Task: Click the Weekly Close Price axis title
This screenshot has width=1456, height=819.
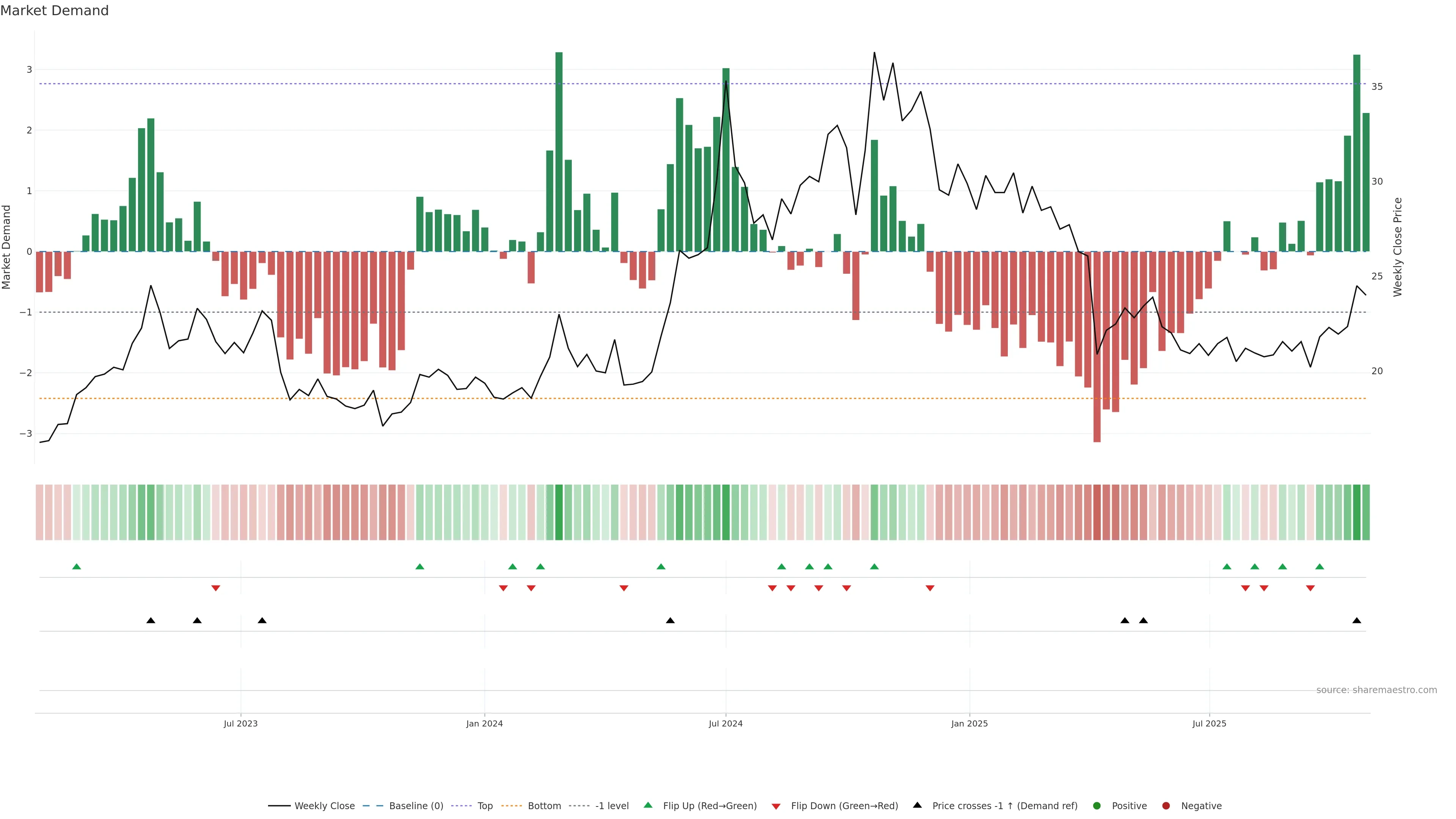Action: coord(1398,247)
